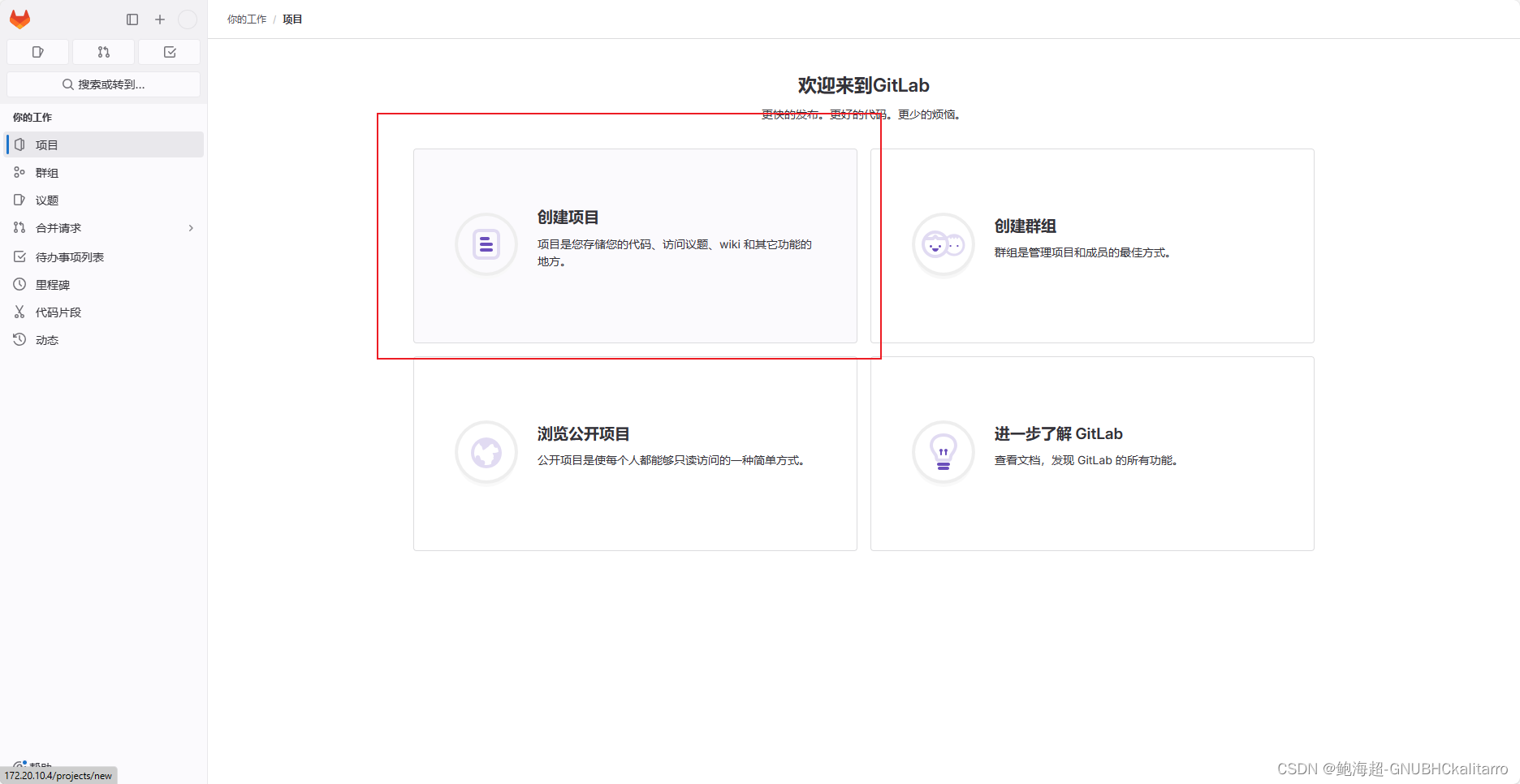Image resolution: width=1520 pixels, height=784 pixels.
Task: Open 合并请求 in the sidebar
Action: pyautogui.click(x=104, y=227)
